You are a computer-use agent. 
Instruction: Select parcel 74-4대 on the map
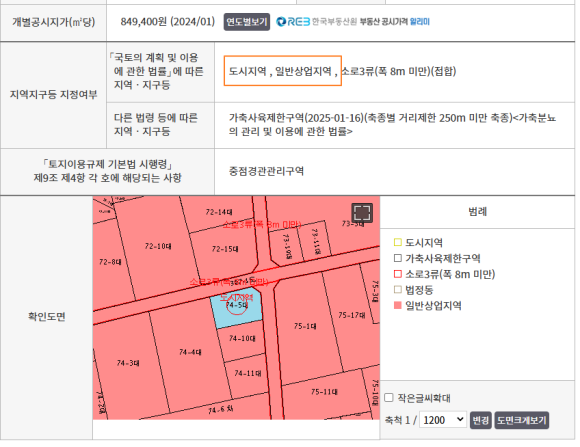click(190, 352)
